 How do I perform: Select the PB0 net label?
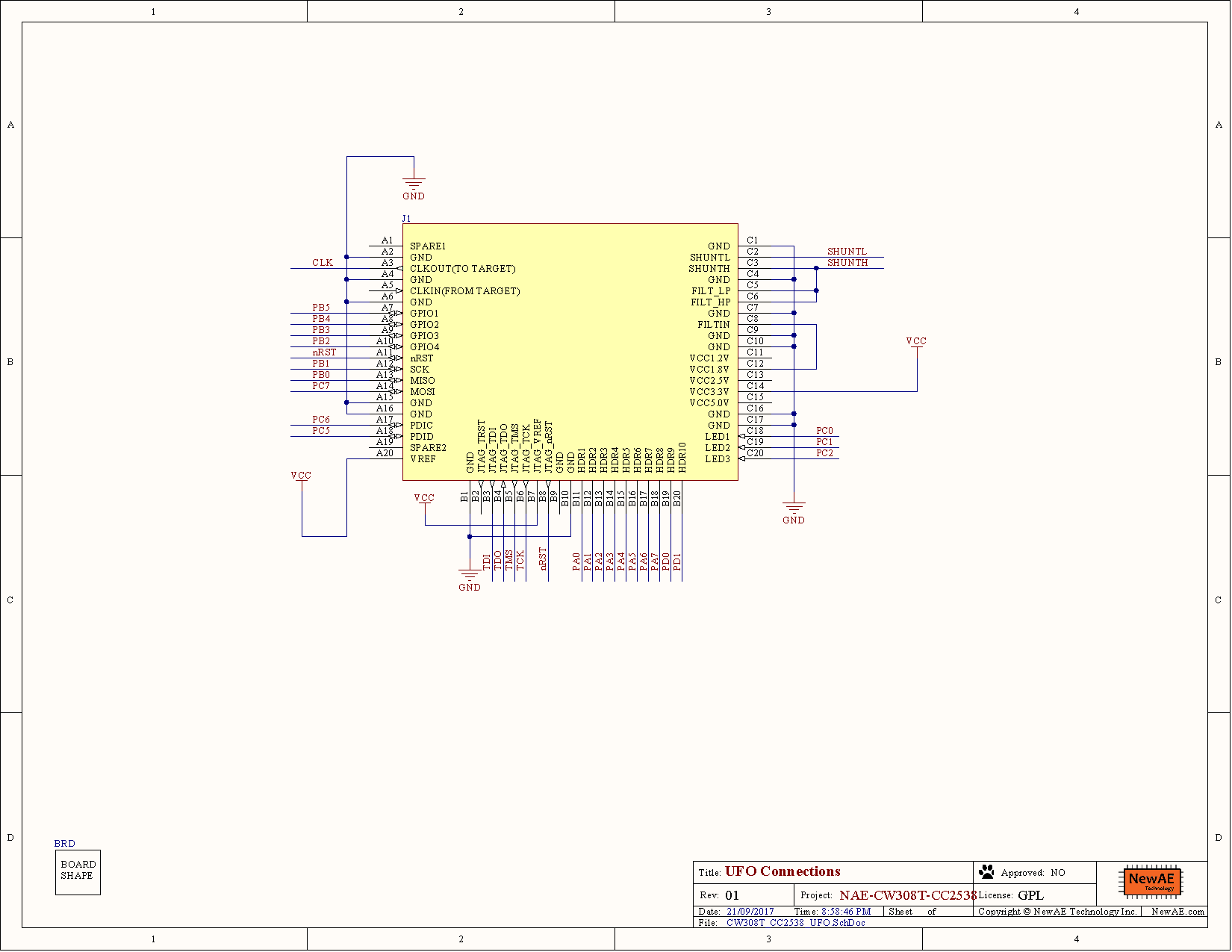(x=321, y=375)
